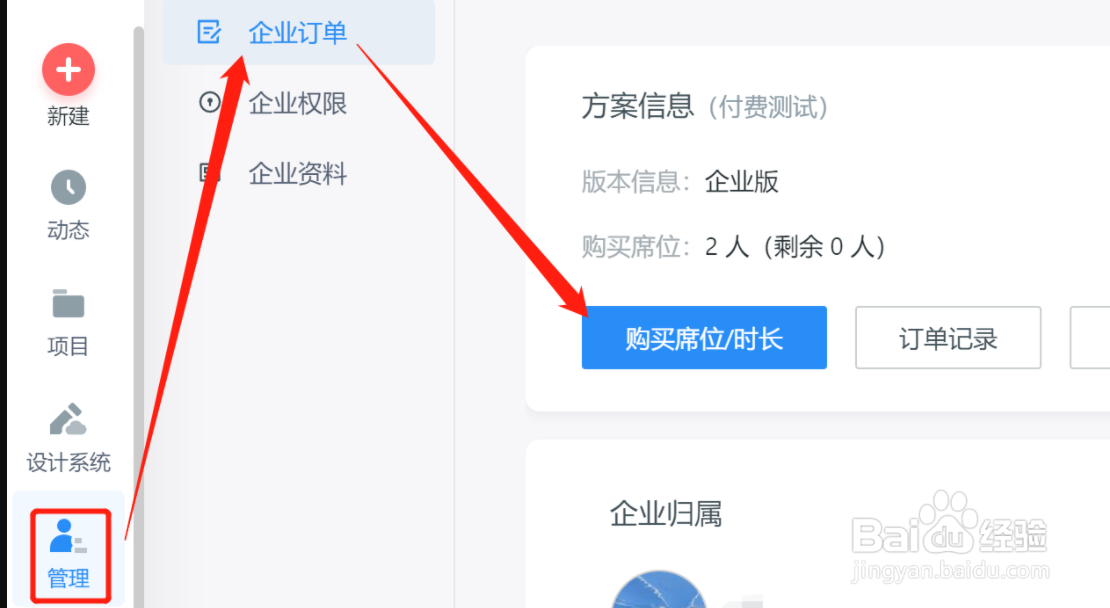The image size is (1110, 608).
Task: Open the 项目 folder icon
Action: [68, 304]
